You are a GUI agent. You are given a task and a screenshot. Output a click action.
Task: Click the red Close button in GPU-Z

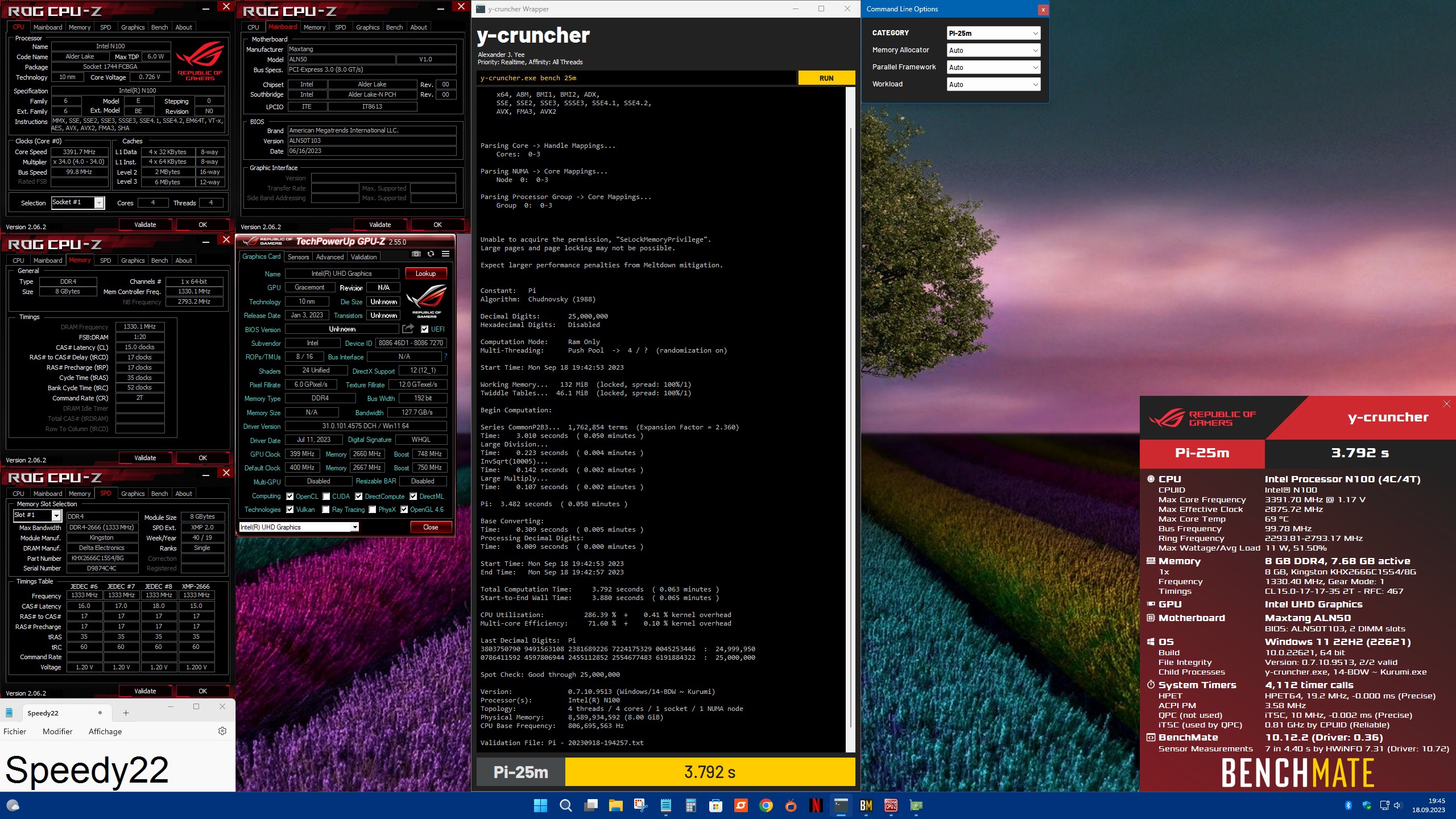431,527
